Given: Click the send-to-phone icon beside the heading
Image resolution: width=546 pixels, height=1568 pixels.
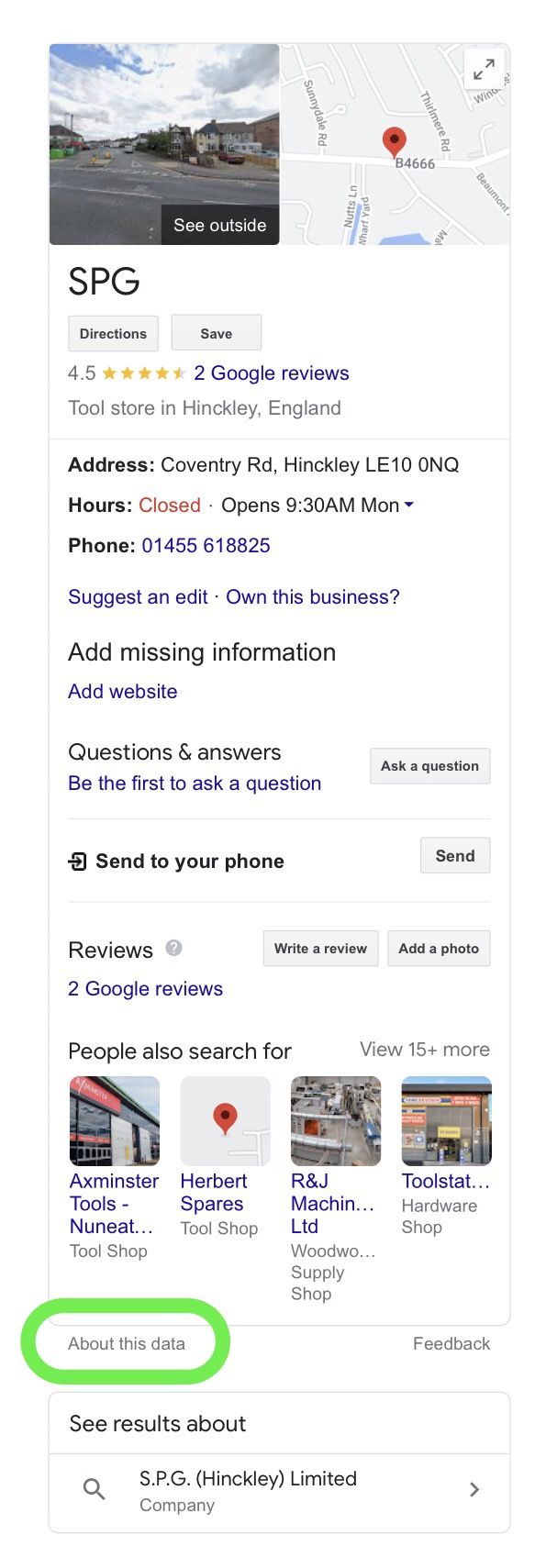Looking at the screenshot, I should click(78, 862).
